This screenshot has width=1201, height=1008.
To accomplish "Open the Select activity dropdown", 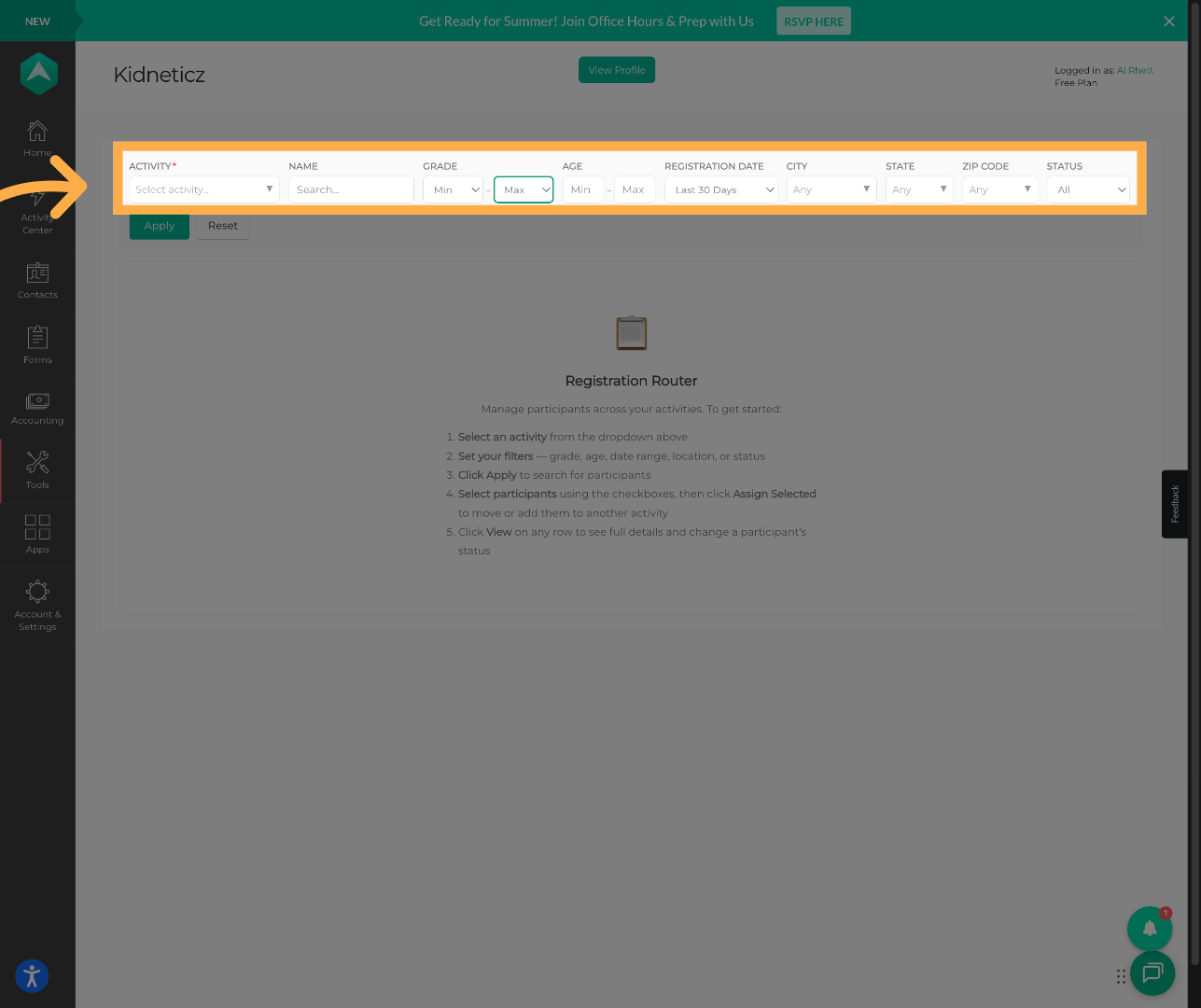I will 203,189.
